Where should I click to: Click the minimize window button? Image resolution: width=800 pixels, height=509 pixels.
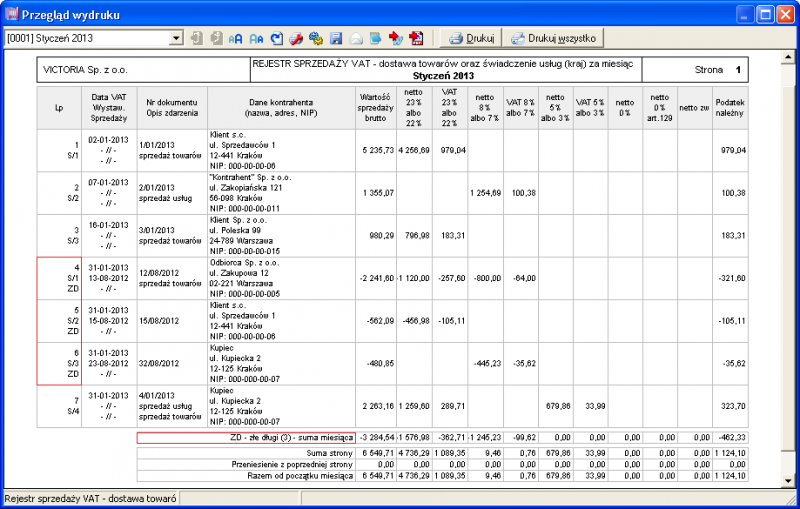click(x=745, y=14)
